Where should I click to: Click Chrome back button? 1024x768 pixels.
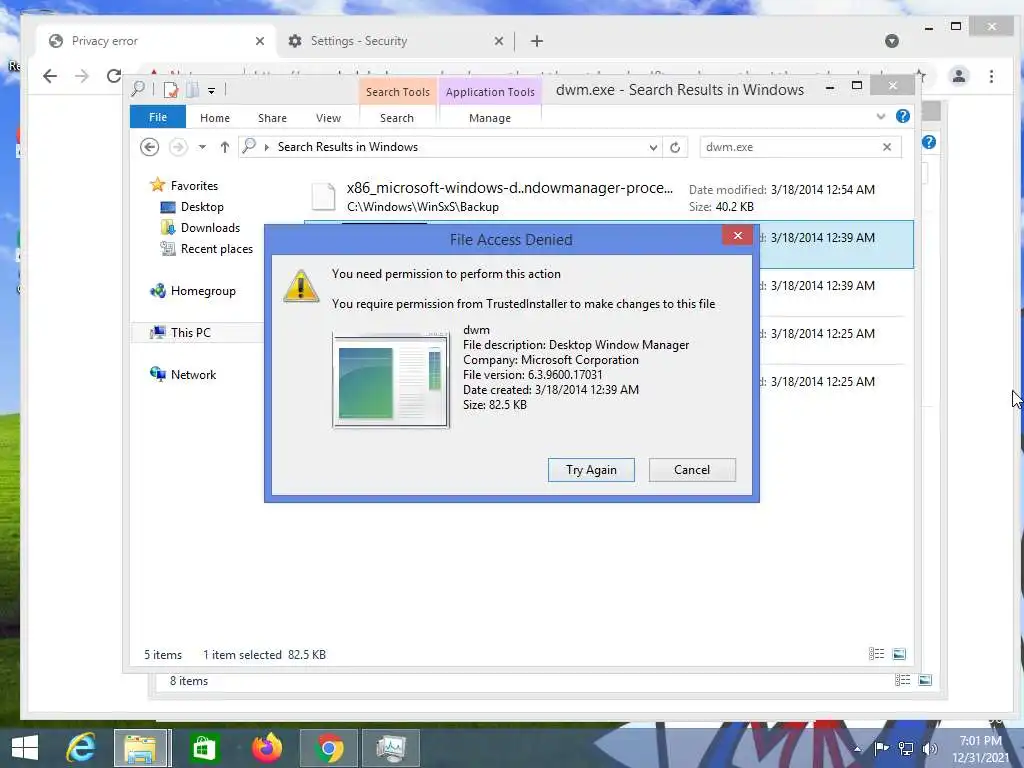50,76
